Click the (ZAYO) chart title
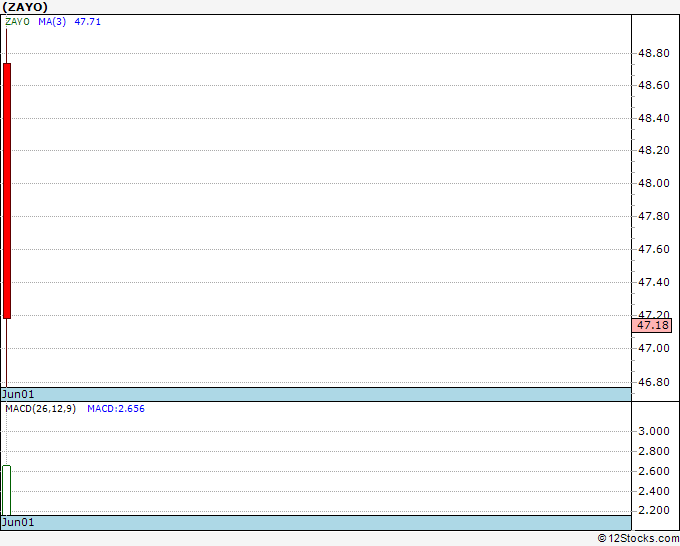The width and height of the screenshot is (680, 546). 25,7
